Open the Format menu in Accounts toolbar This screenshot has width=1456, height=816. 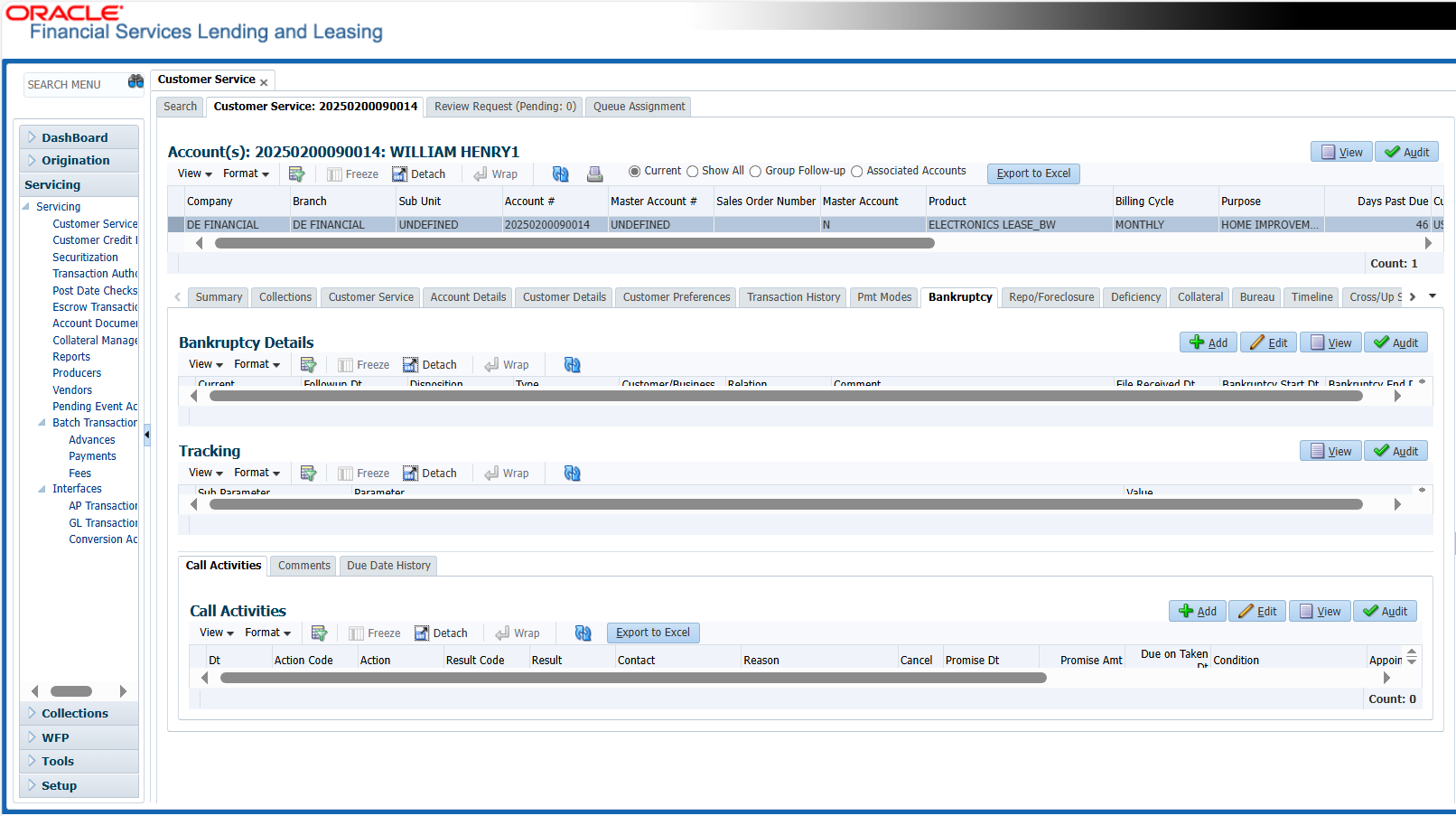[246, 174]
